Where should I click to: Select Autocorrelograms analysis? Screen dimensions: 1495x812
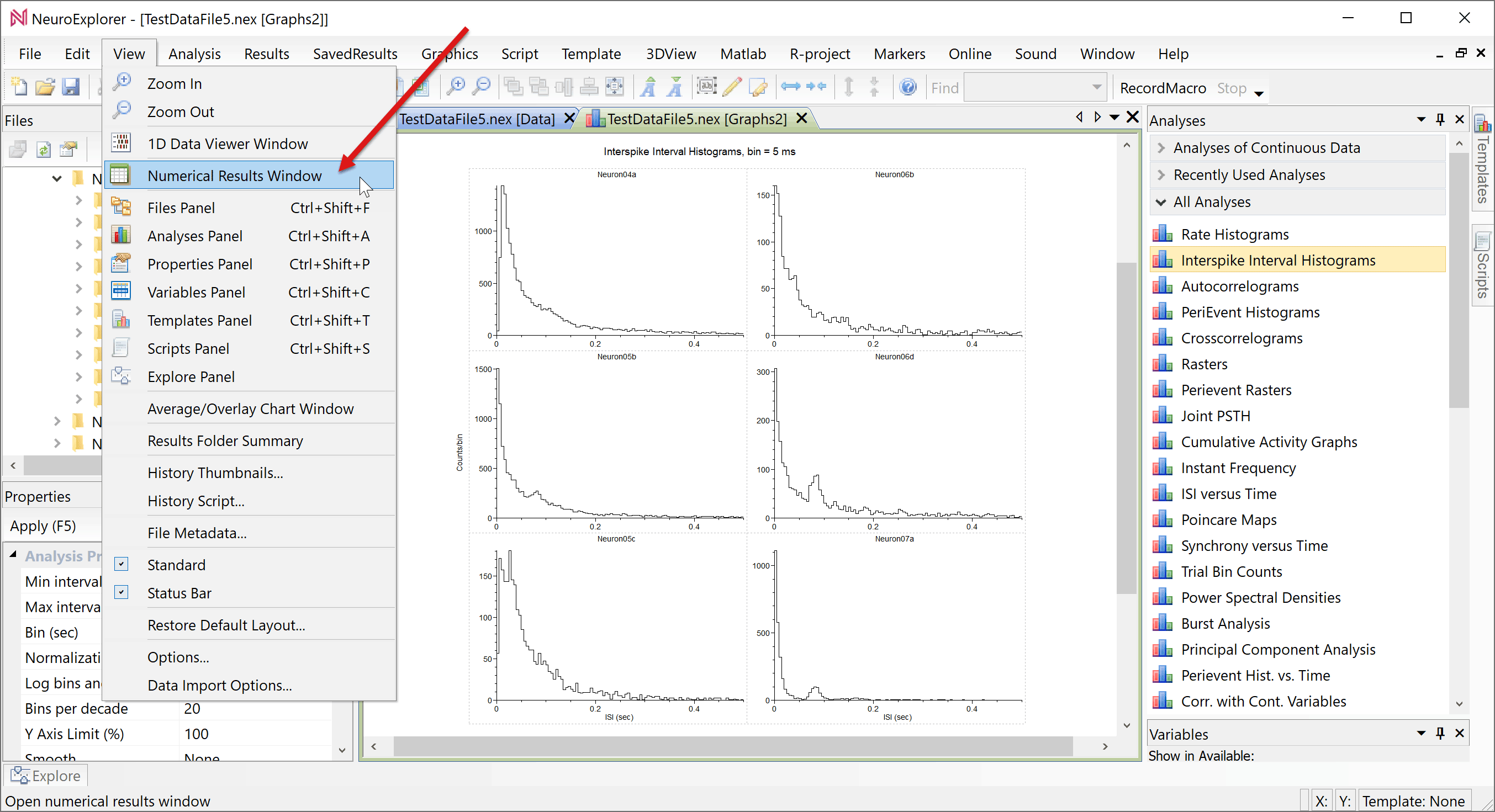tap(1240, 286)
